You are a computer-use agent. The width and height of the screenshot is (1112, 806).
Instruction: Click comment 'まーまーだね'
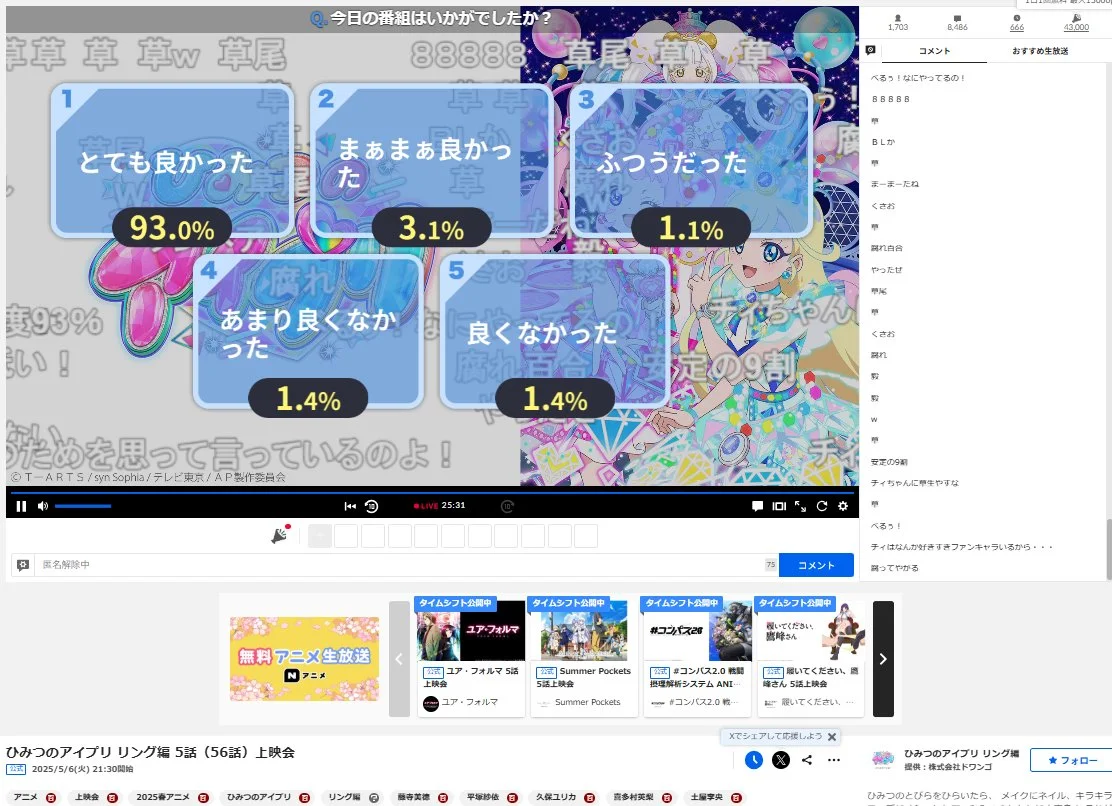[895, 184]
